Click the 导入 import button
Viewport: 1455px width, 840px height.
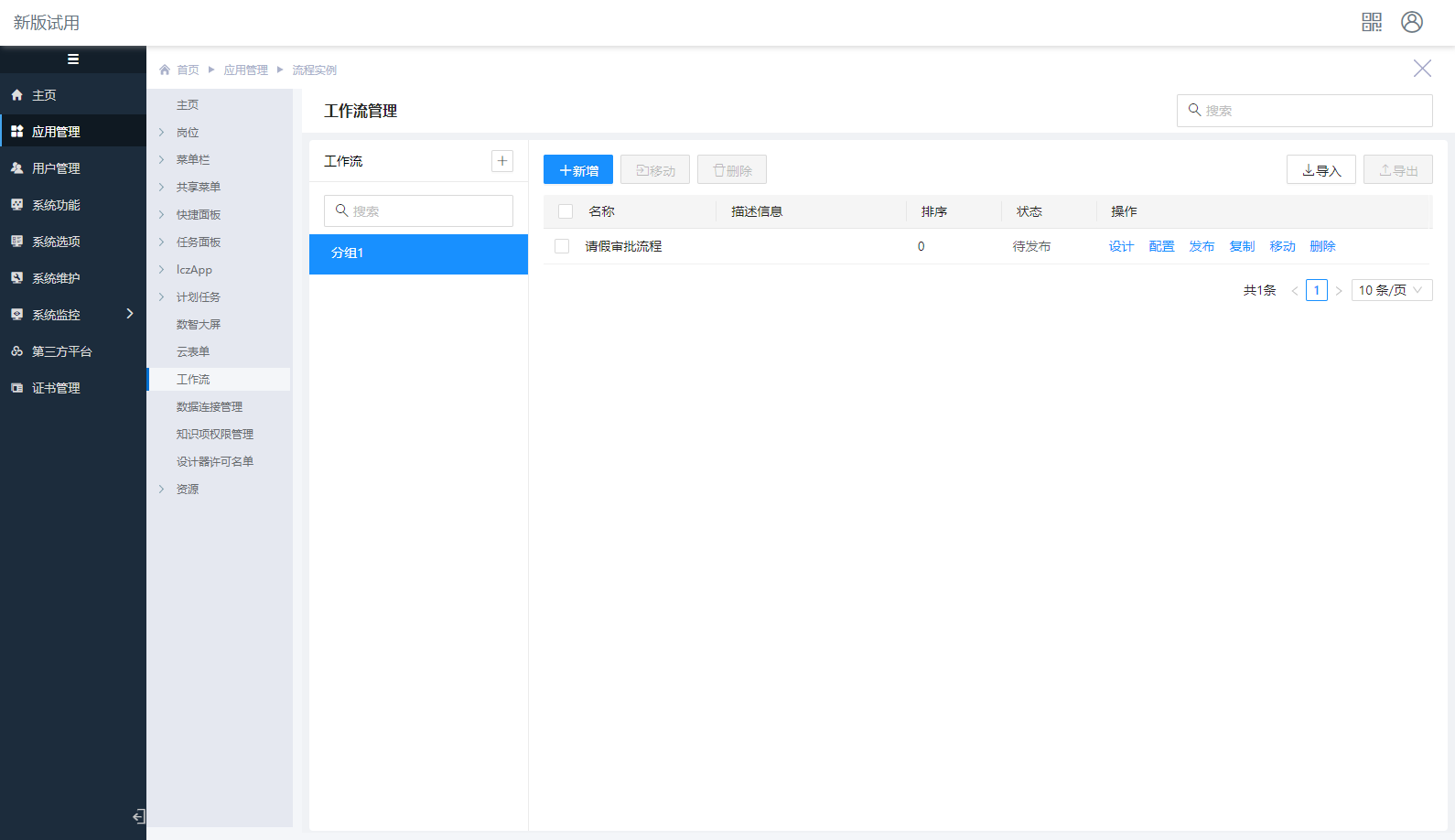[x=1320, y=170]
